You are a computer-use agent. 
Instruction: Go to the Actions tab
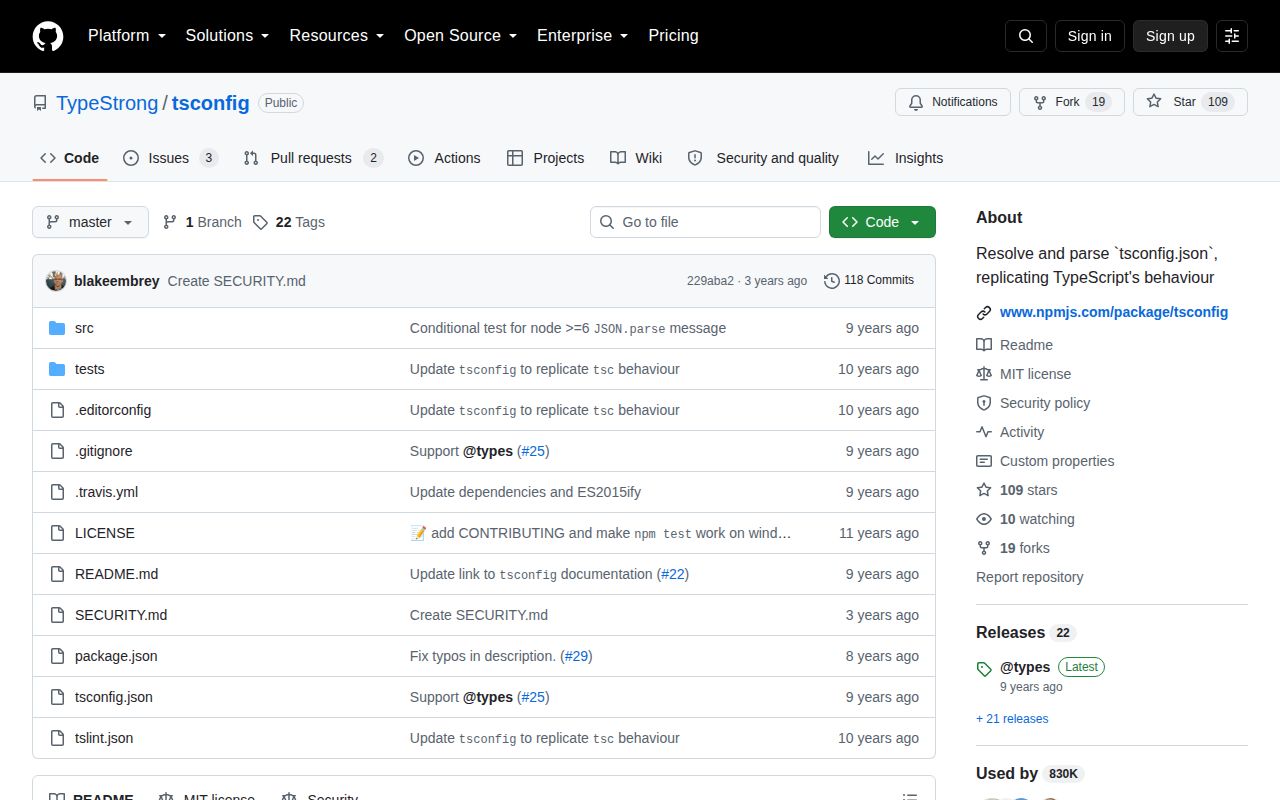(x=445, y=158)
